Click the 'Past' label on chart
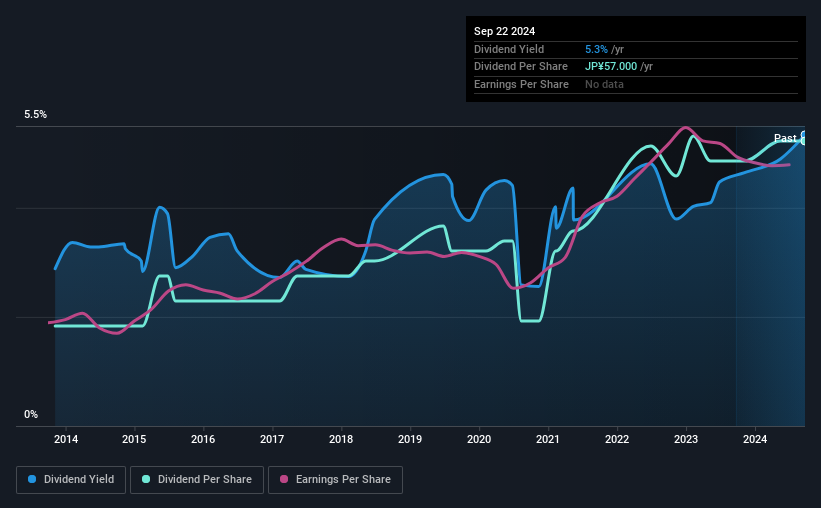This screenshot has width=821, height=508. [785, 138]
